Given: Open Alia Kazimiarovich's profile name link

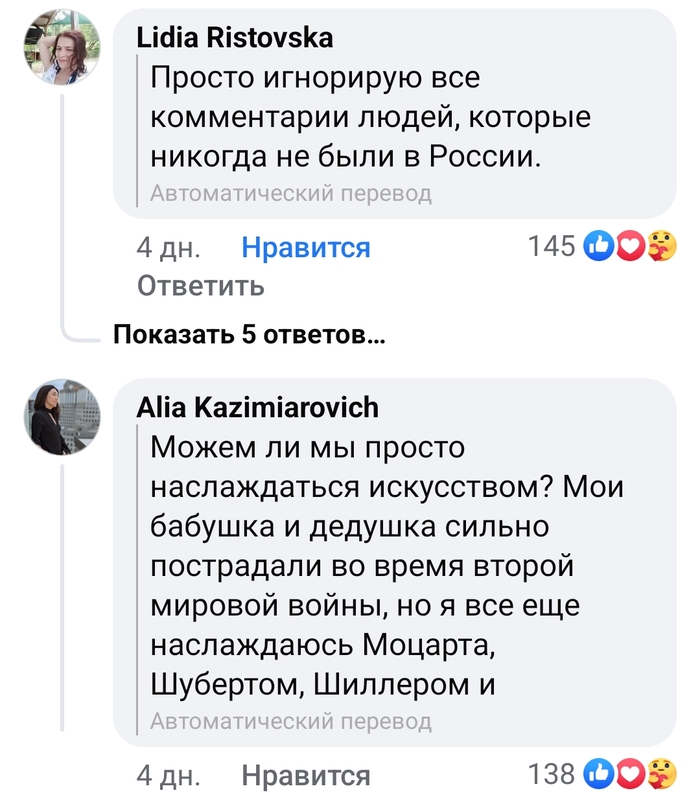Looking at the screenshot, I should 257,407.
